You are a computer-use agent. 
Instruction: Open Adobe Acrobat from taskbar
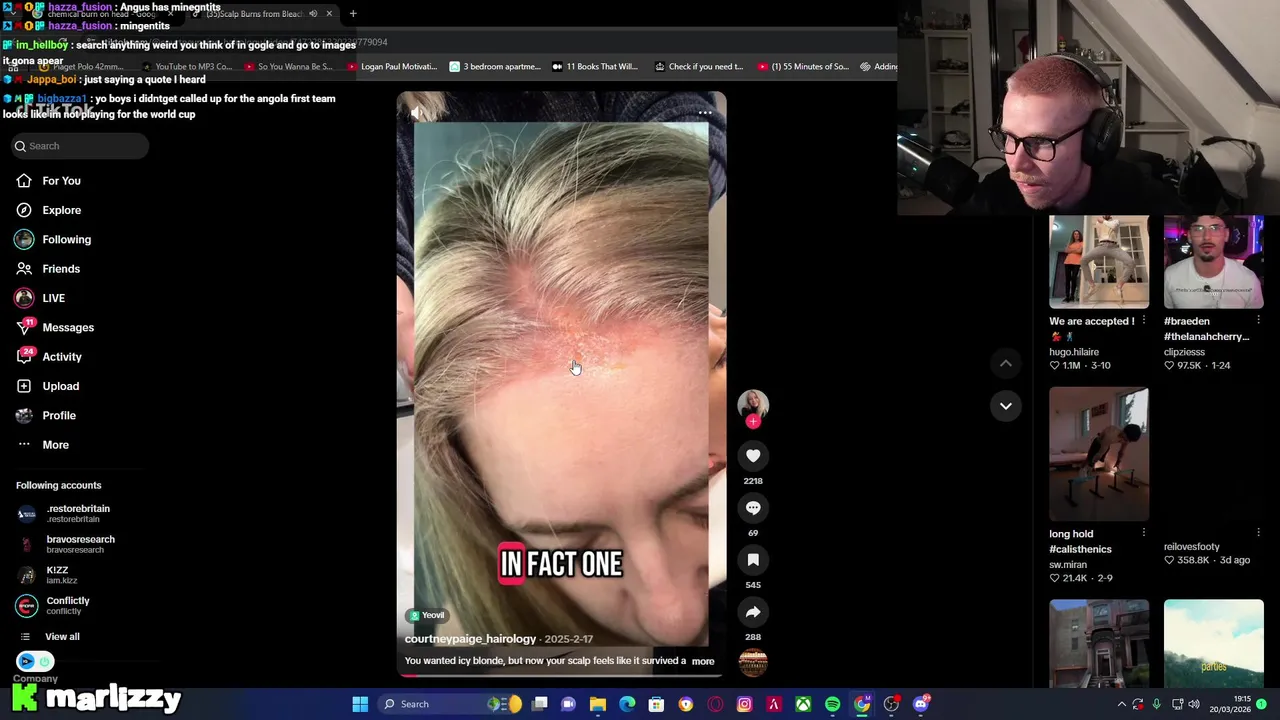click(773, 704)
